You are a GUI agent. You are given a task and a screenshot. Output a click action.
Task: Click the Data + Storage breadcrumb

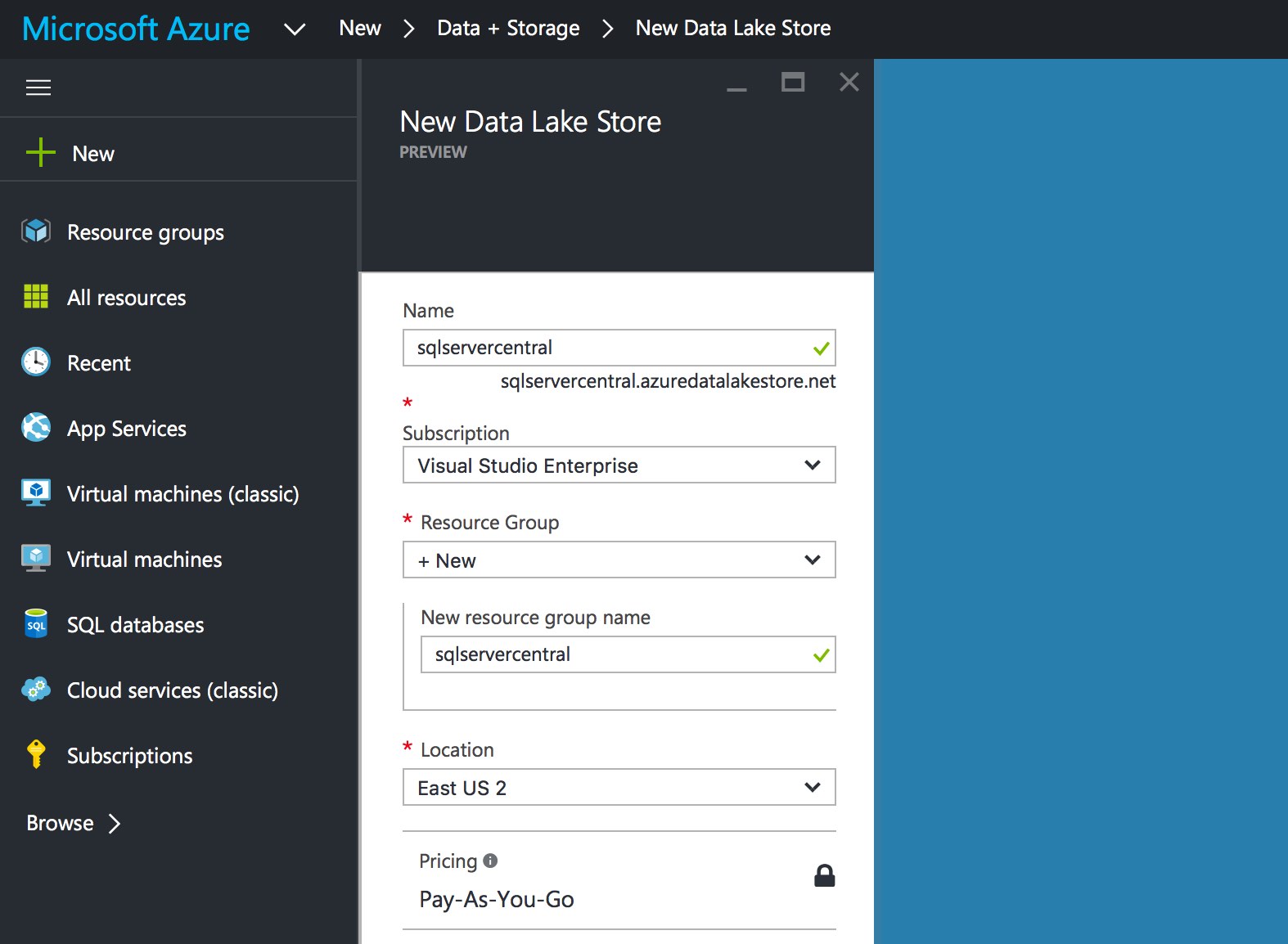[508, 29]
